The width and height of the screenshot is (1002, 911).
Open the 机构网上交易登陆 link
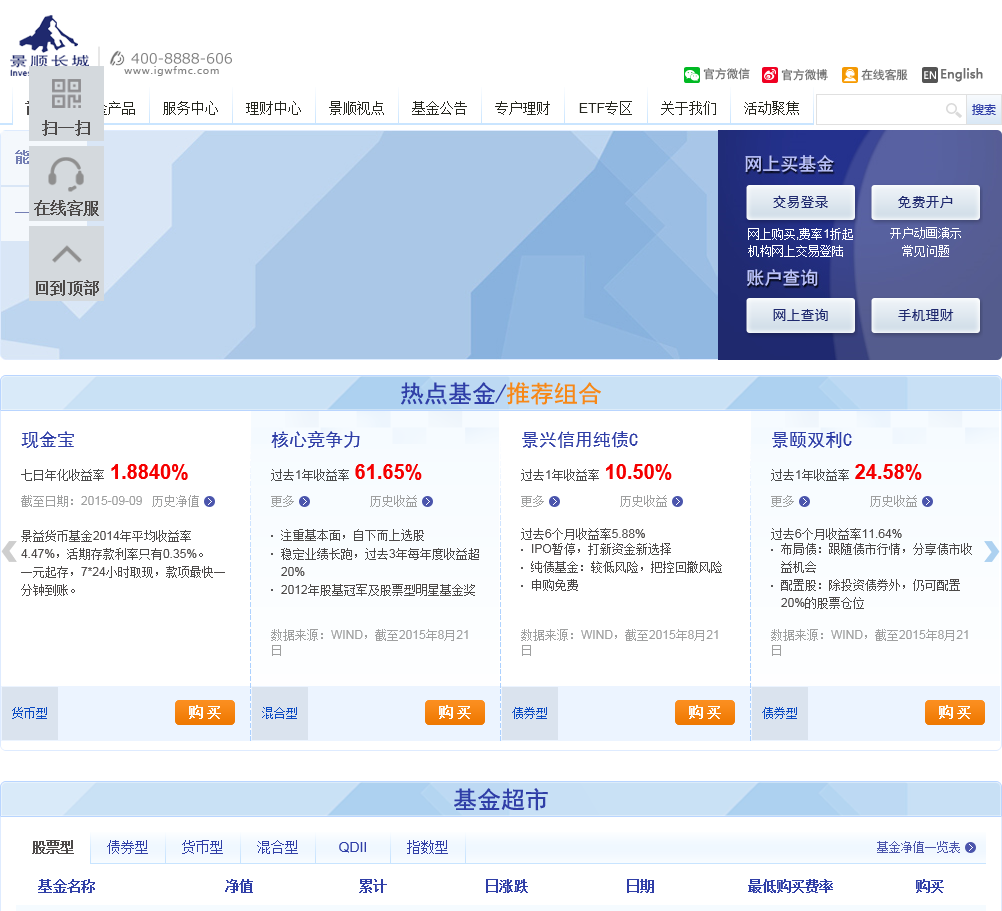pyautogui.click(x=796, y=251)
